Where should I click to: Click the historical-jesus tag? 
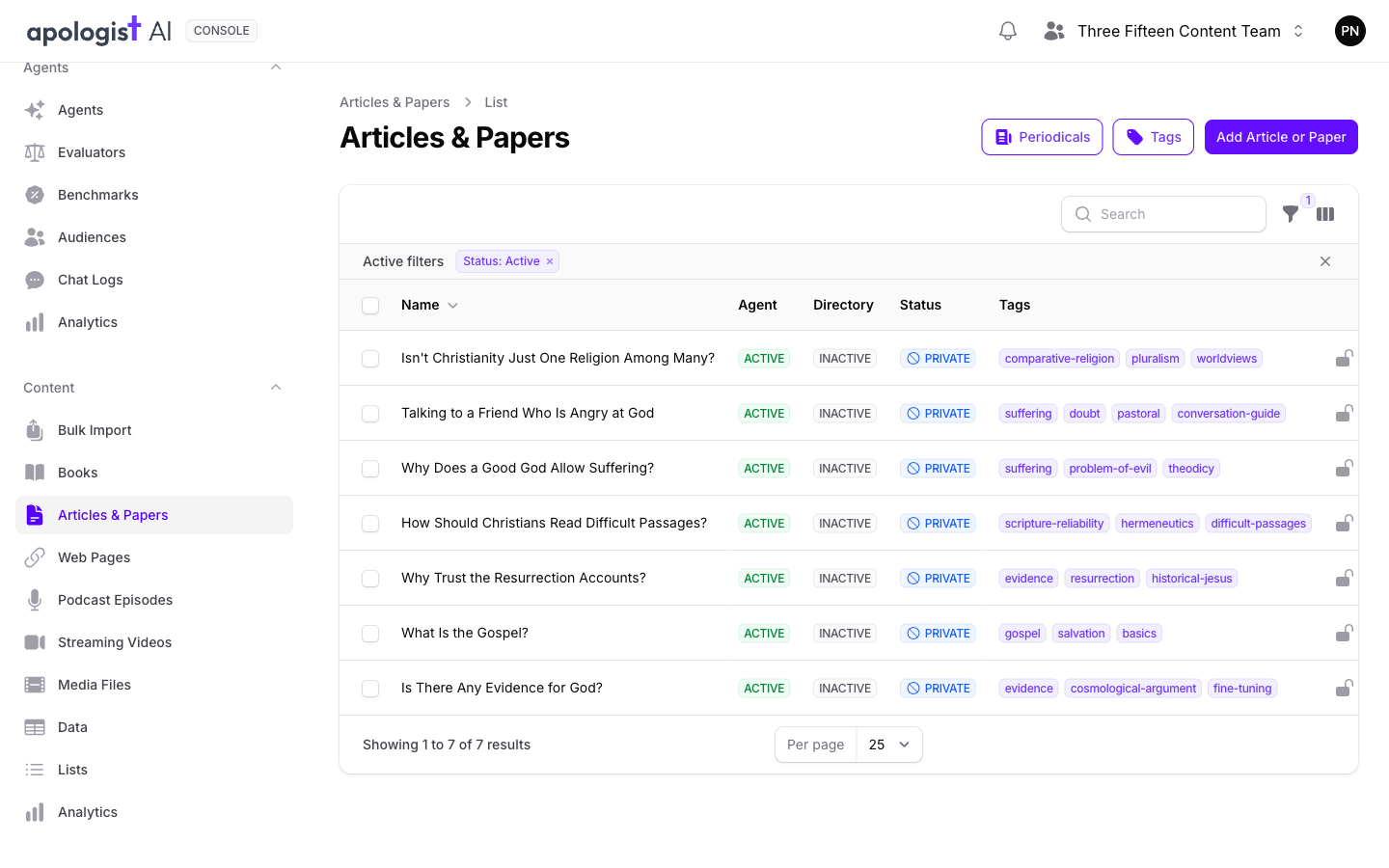point(1191,579)
